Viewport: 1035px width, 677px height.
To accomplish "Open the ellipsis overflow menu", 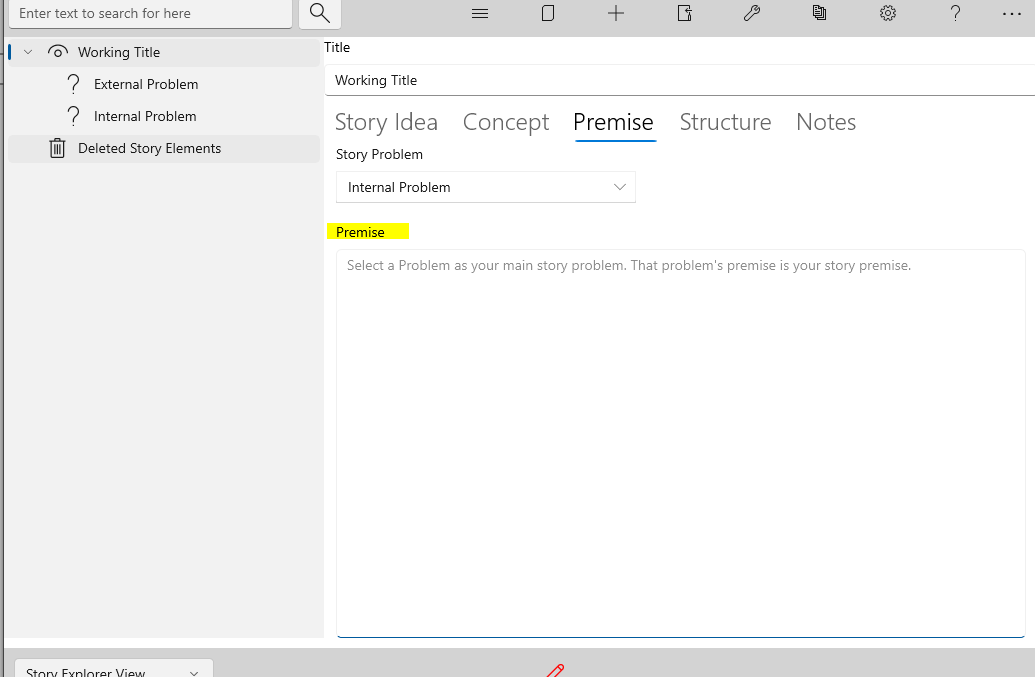I will click(1011, 13).
